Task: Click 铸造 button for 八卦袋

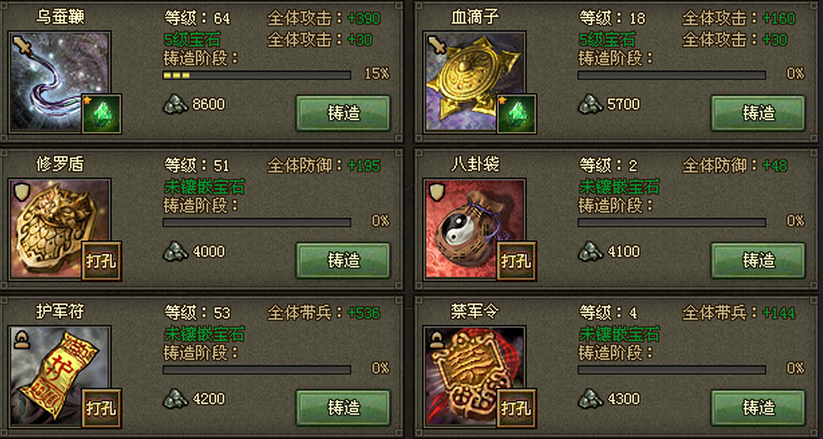Action: point(758,260)
